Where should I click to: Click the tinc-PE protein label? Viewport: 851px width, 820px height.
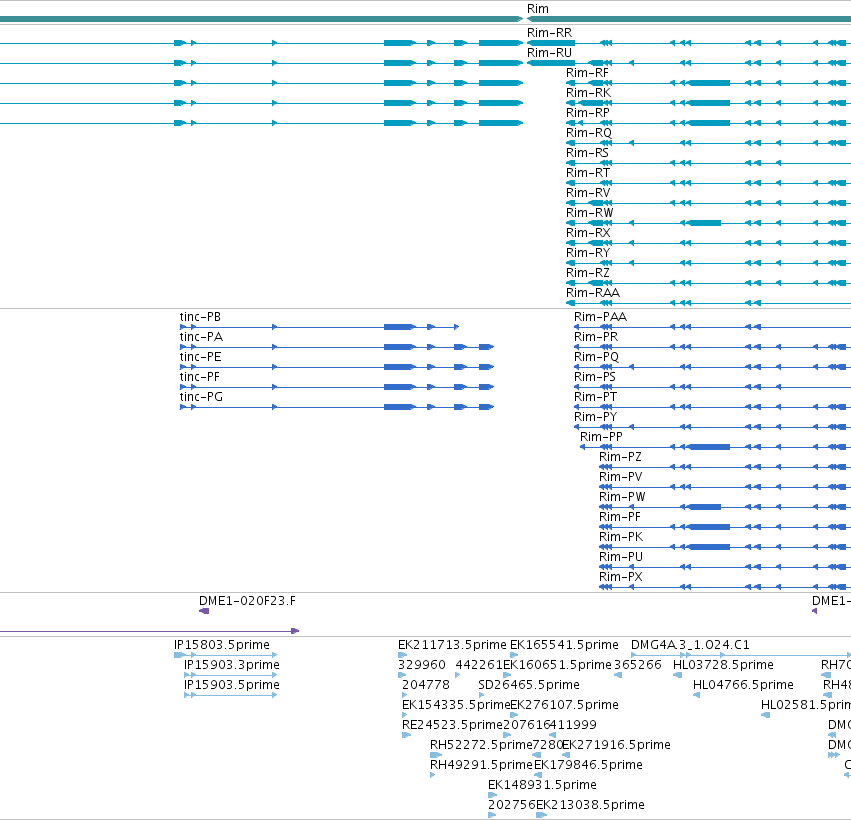200,357
